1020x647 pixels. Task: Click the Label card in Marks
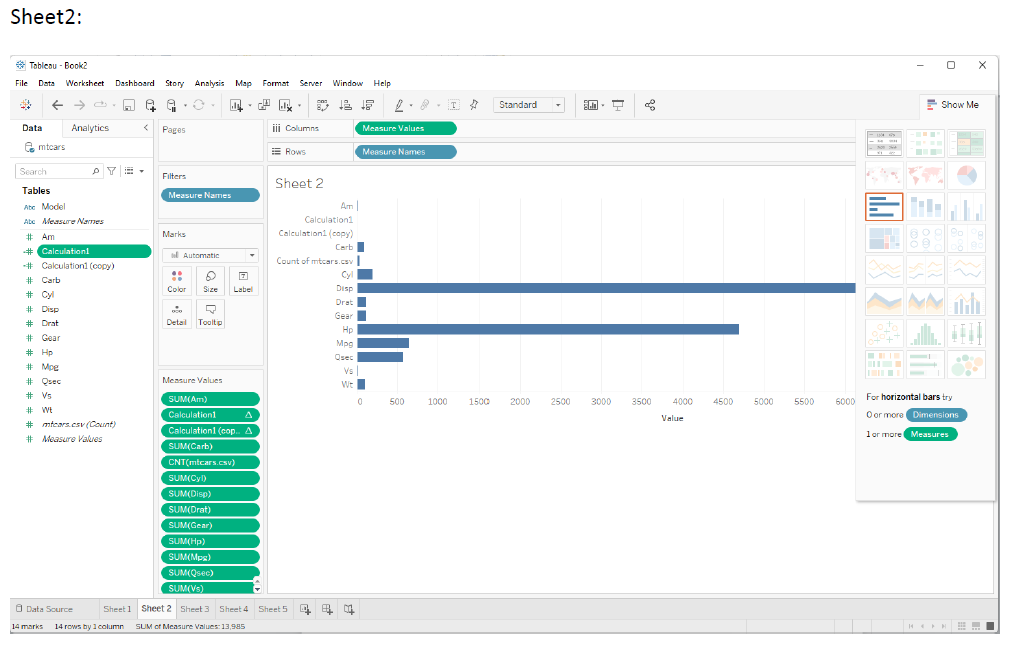point(243,281)
